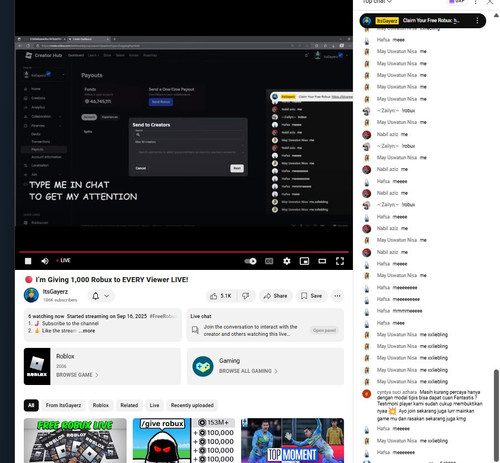This screenshot has width=500, height=463.
Task: Open the FREE ROBUX LIVE video thumbnail
Action: click(x=75, y=440)
